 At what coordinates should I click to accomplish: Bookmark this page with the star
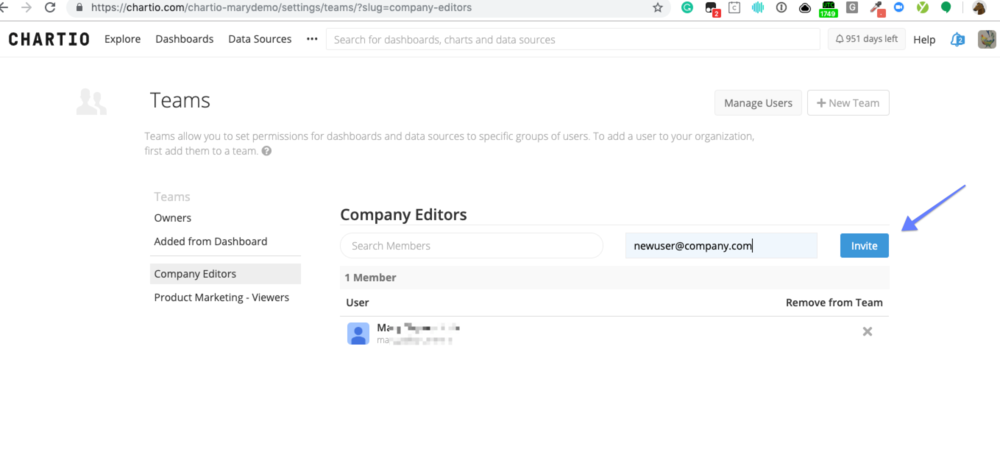658,8
